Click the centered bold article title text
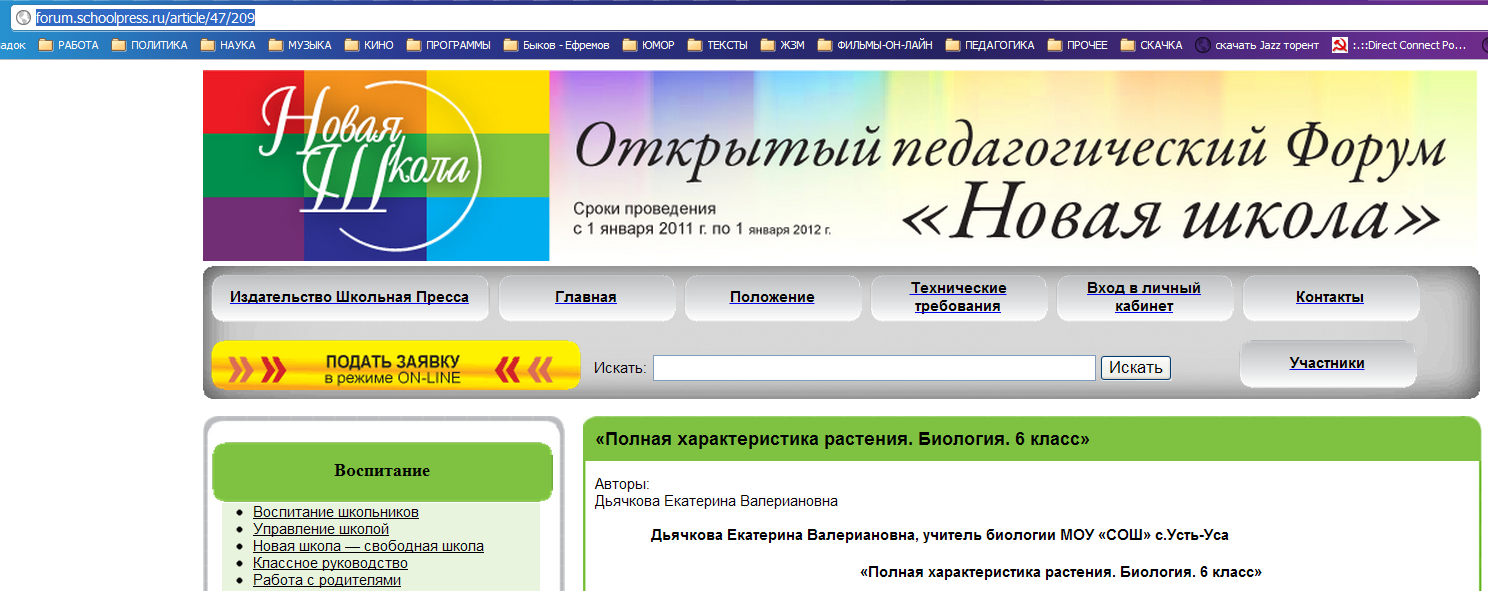This screenshot has height=591, width=1488. point(1061,573)
